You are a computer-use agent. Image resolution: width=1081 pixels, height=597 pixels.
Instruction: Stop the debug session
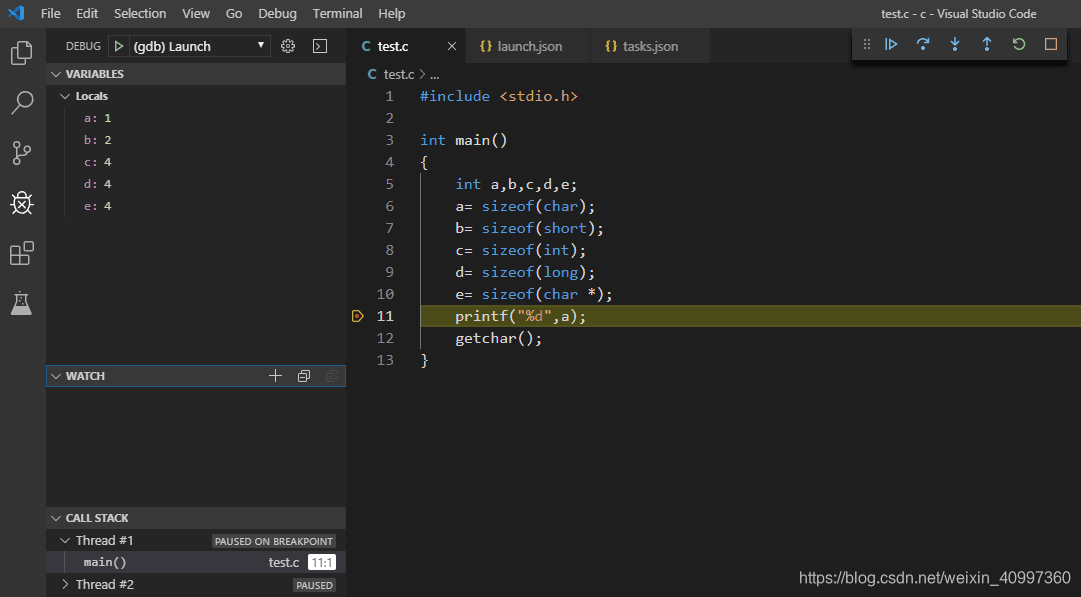point(1051,44)
